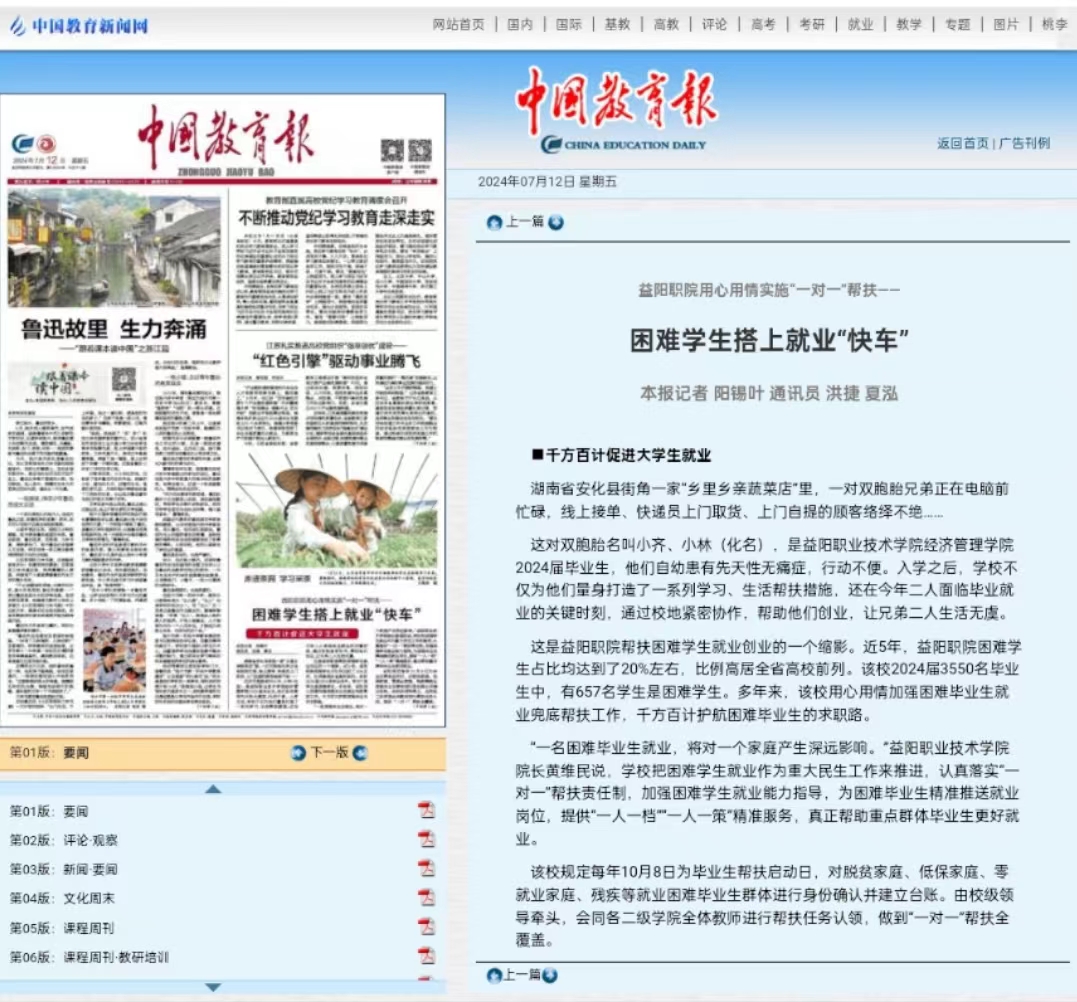Image resolution: width=1077 pixels, height=1002 pixels.
Task: Open the 专题 navigation item
Action: (957, 25)
